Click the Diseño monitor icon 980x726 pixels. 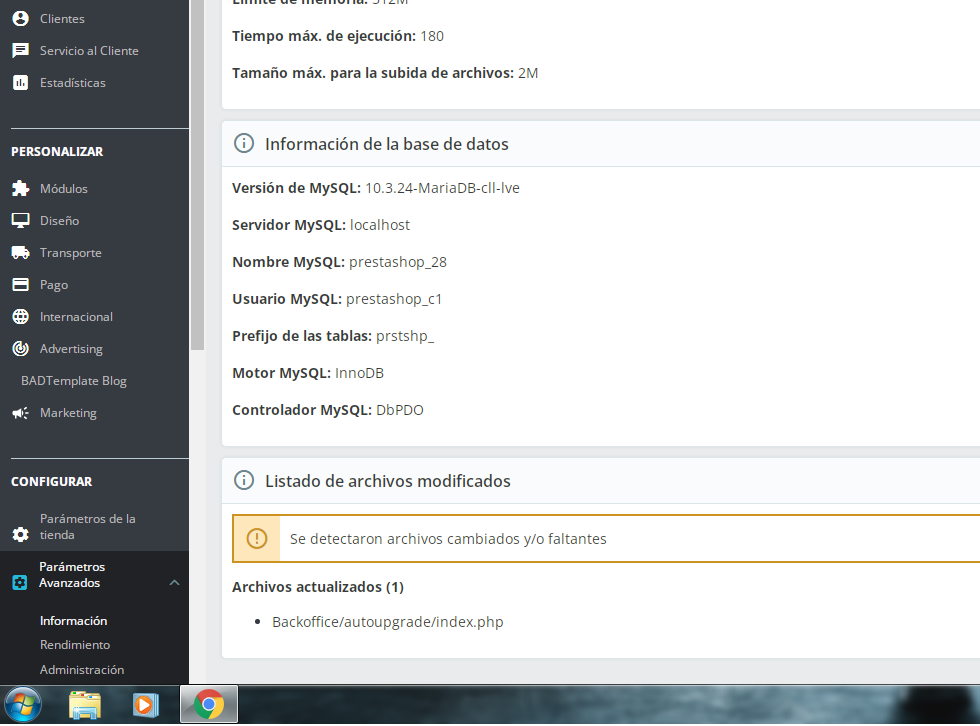[21, 221]
